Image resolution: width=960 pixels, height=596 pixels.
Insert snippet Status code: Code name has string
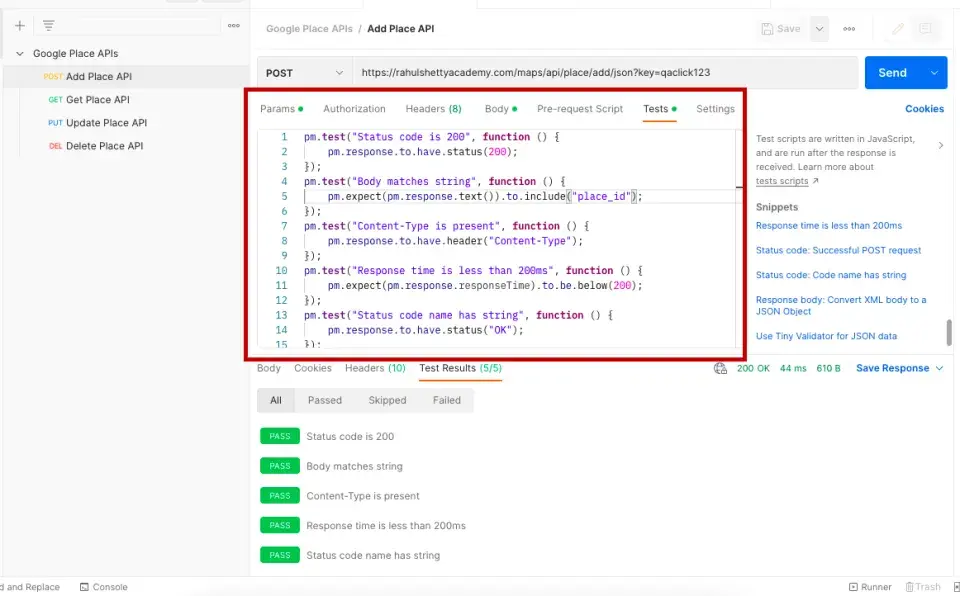coord(831,275)
